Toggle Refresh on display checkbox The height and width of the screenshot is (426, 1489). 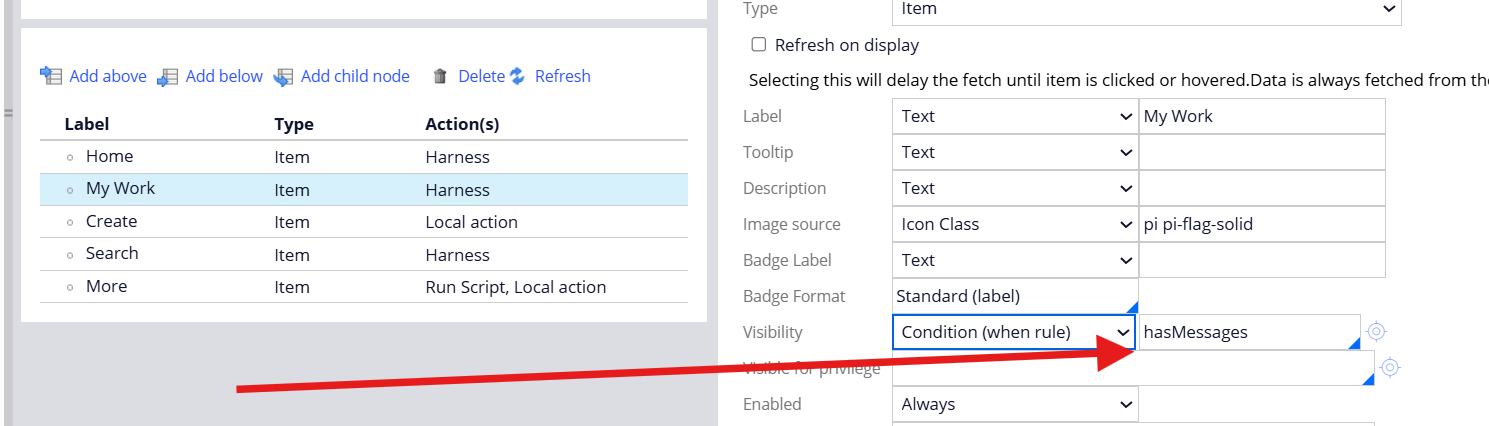click(x=759, y=45)
